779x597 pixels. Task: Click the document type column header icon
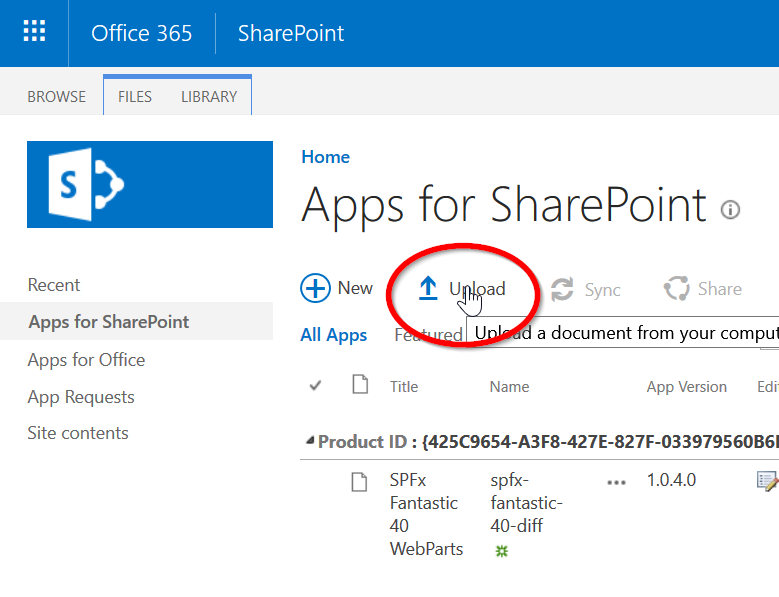(360, 384)
